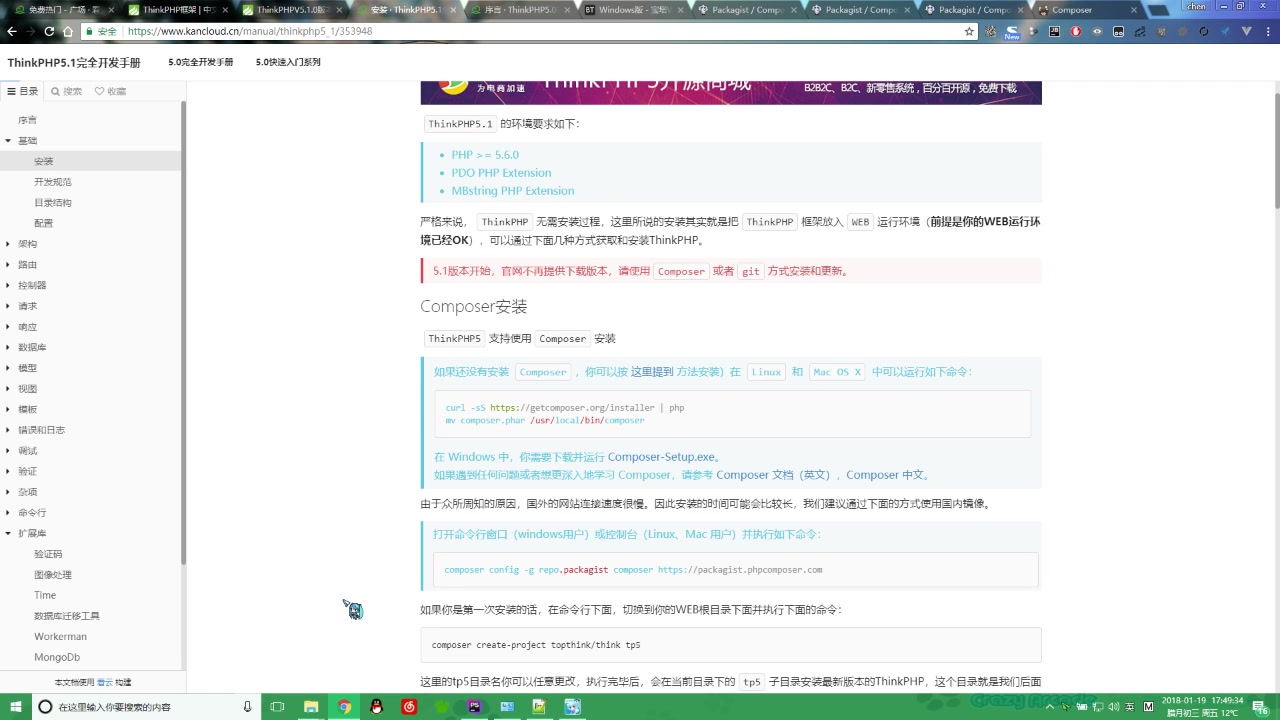This screenshot has height=720, width=1280.
Task: Expand the 视图 section
Action: (8, 389)
